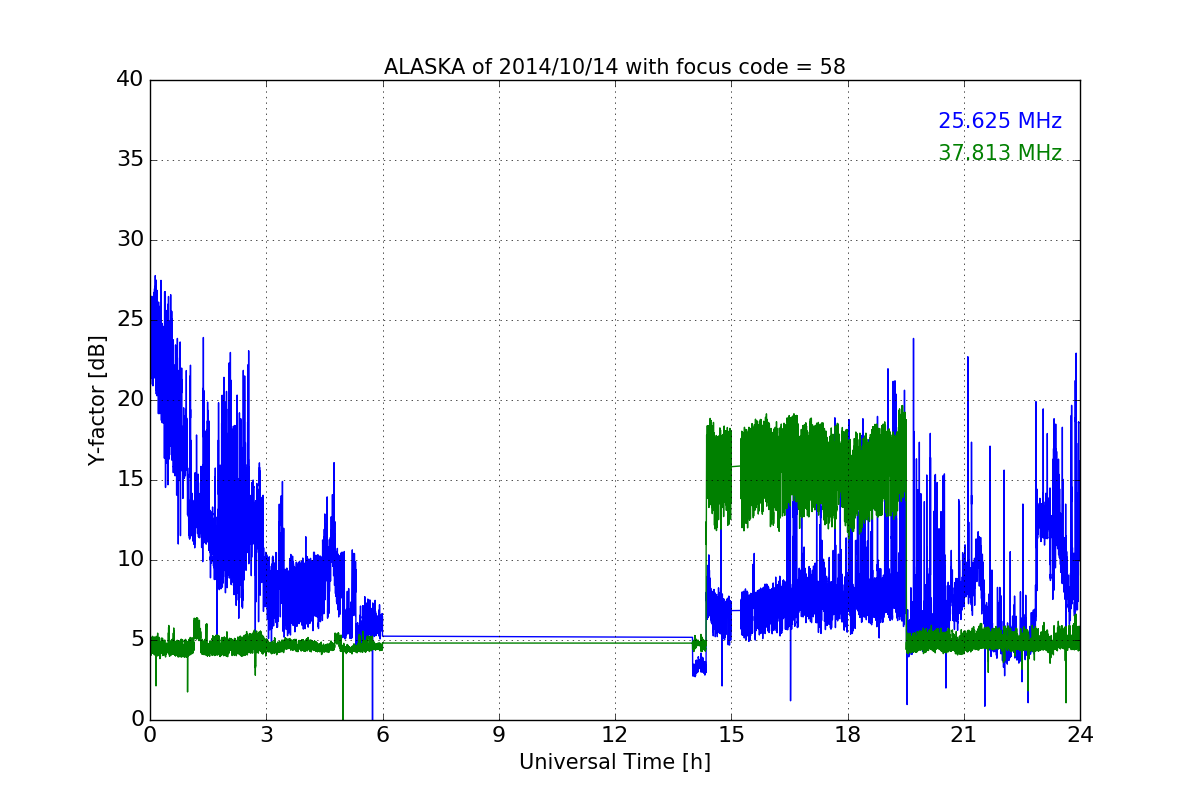Click the x-axis tick label 24
1200x800 pixels.
coord(1080,735)
